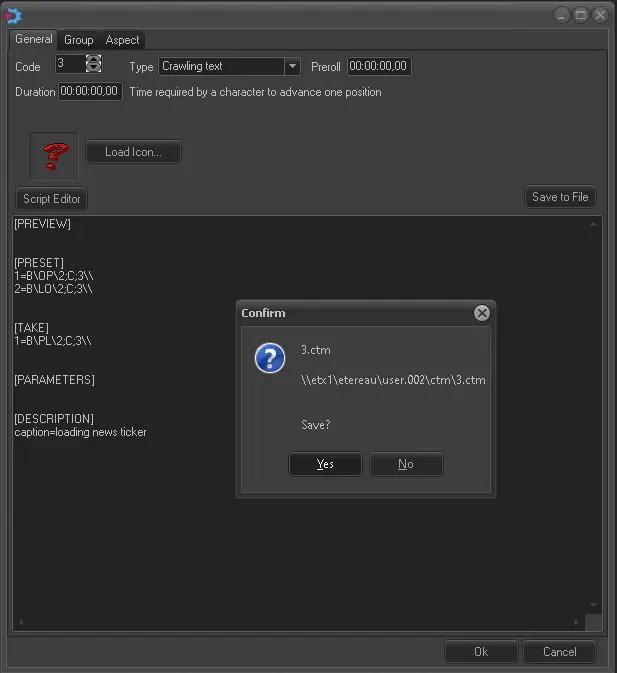Maximize the window

coord(581,15)
